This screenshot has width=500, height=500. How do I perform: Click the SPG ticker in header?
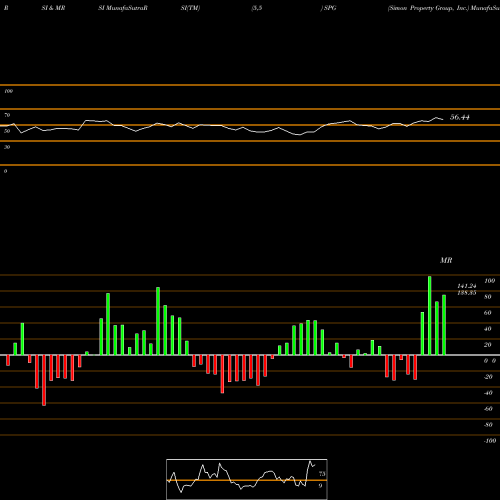pos(330,8)
